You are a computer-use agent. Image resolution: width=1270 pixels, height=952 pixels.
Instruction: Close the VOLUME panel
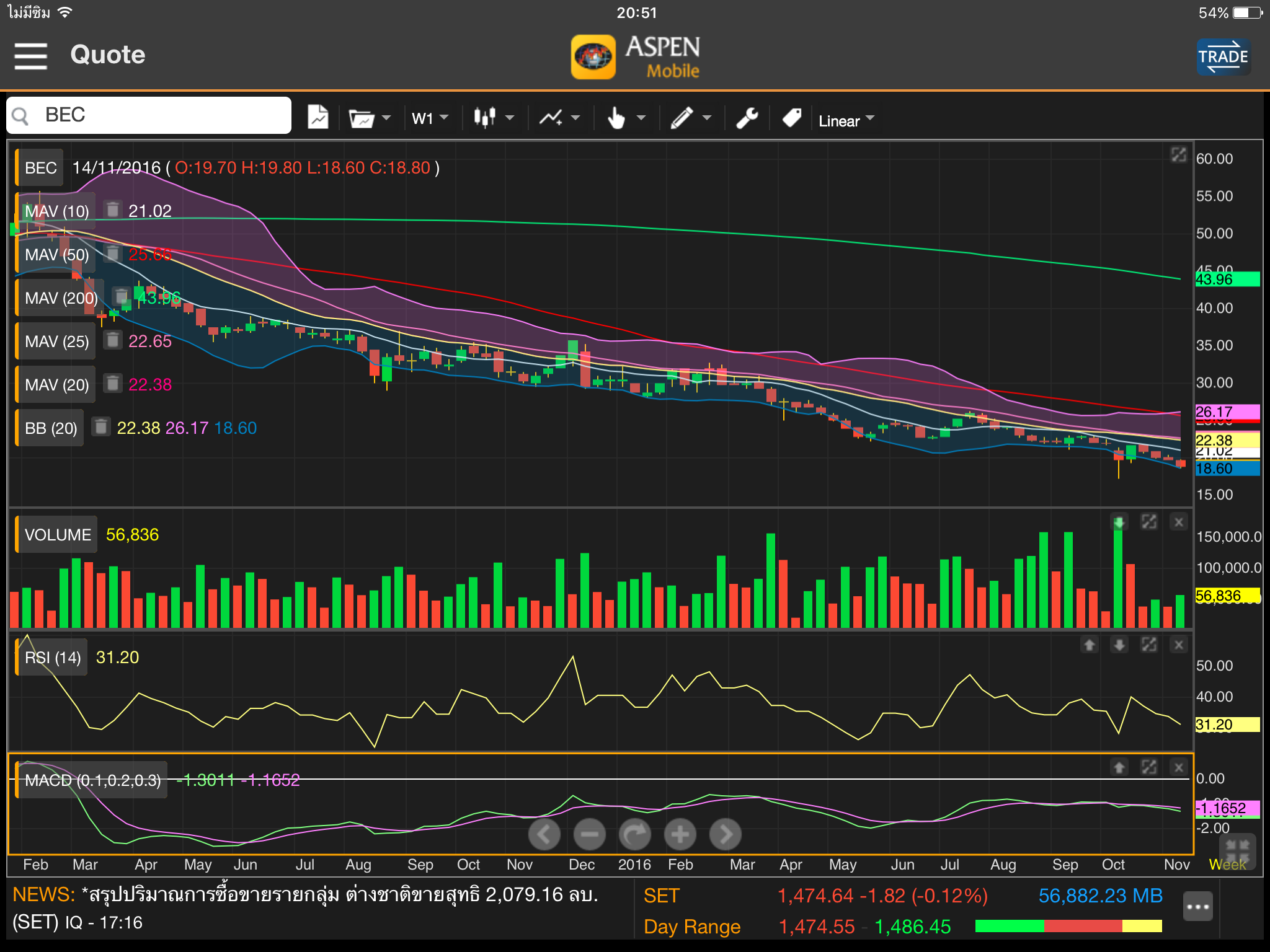pos(1179,522)
